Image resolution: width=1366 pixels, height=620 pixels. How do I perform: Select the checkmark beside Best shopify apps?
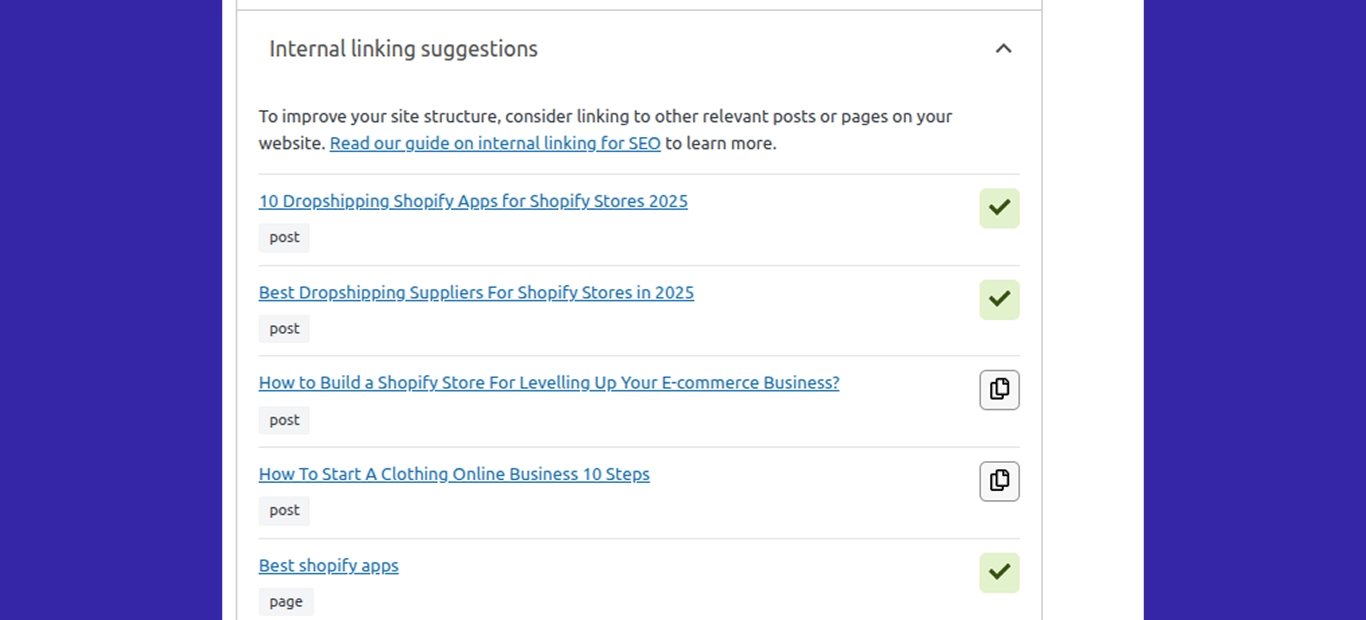(998, 572)
